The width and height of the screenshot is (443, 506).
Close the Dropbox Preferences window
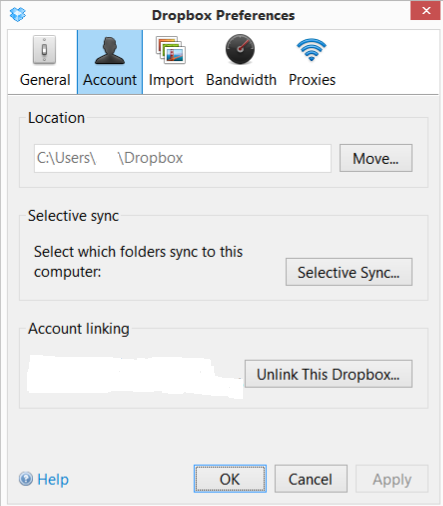425,11
